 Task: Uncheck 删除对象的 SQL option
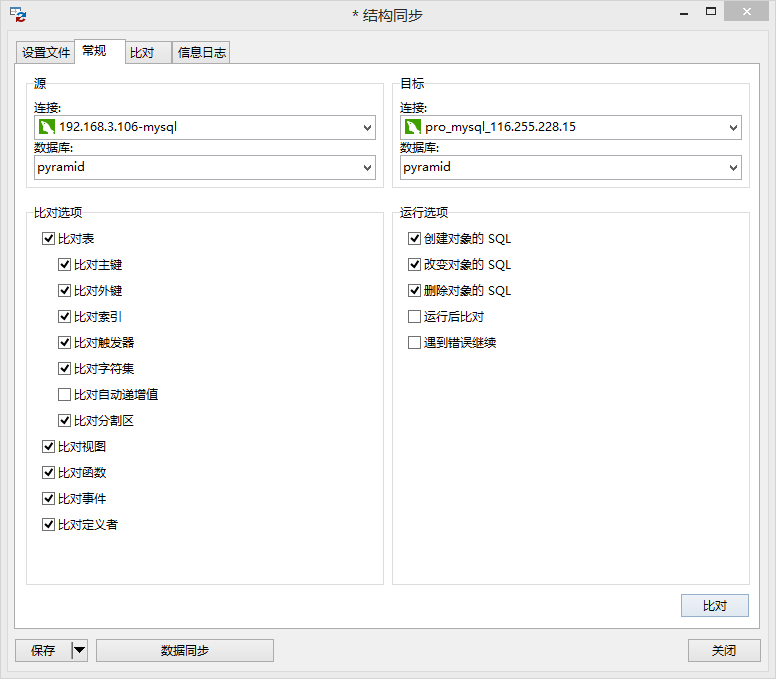pos(414,291)
